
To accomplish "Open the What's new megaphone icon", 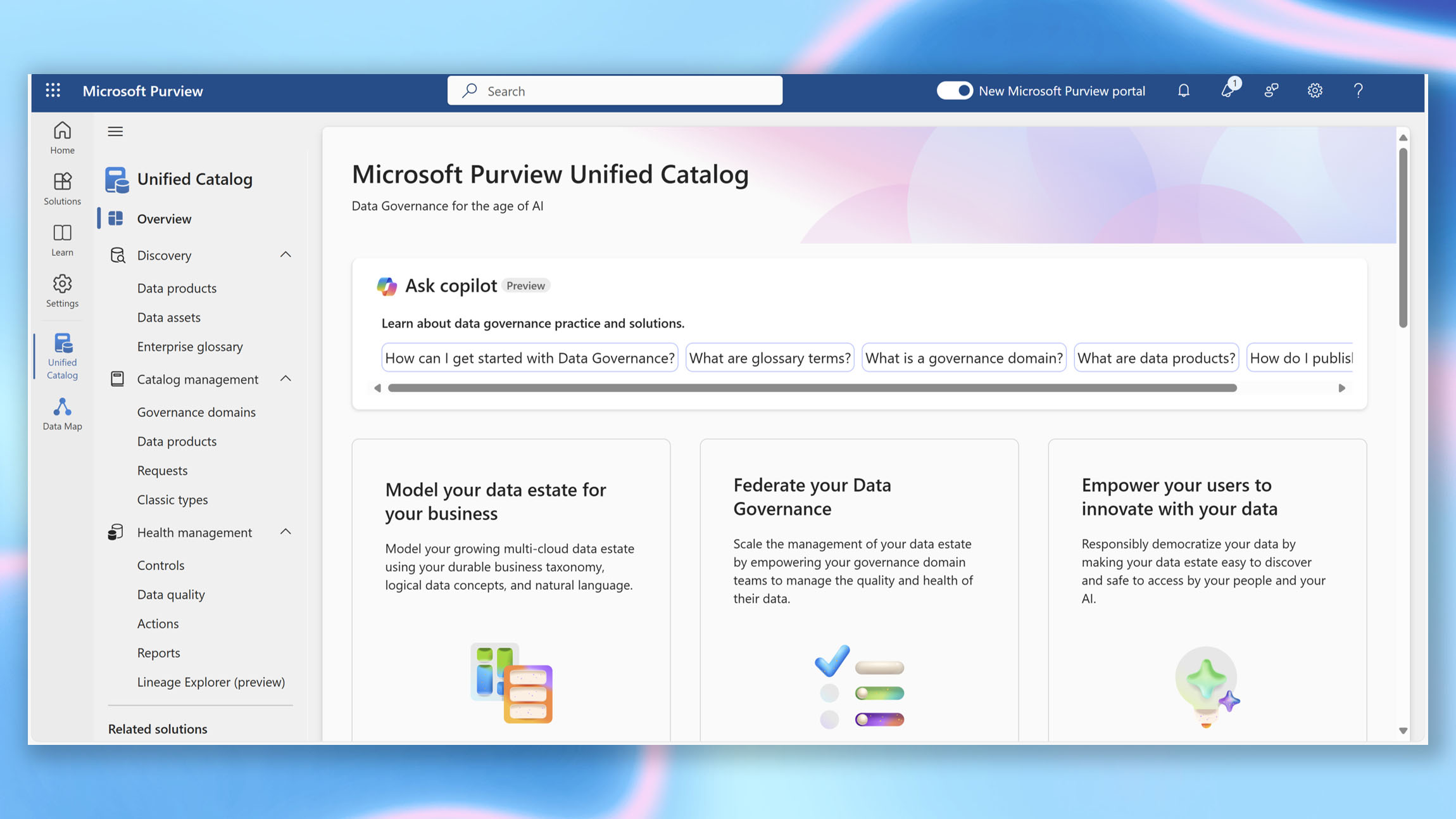I will tap(1227, 91).
